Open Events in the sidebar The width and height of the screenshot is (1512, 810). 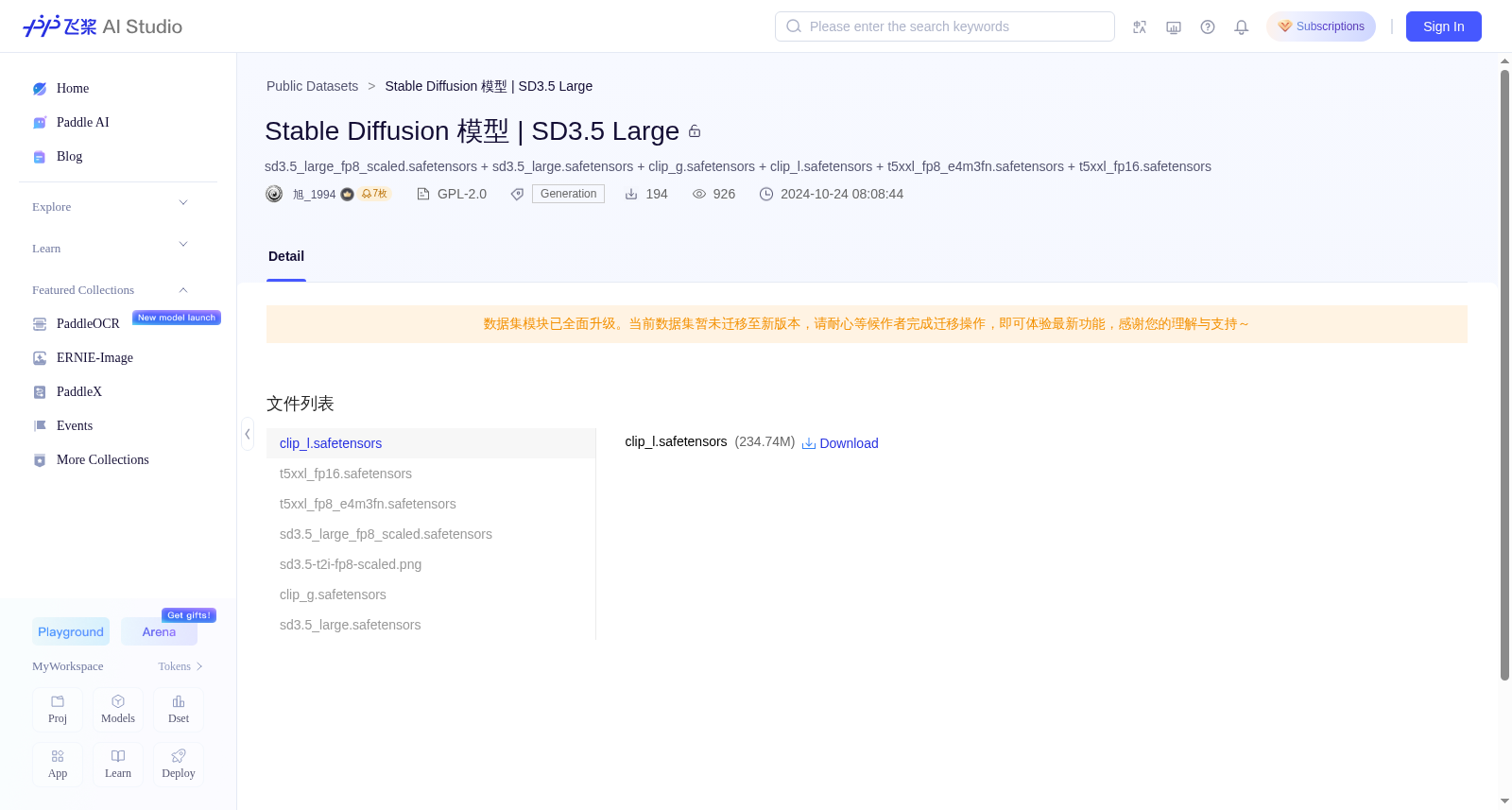pyautogui.click(x=75, y=426)
